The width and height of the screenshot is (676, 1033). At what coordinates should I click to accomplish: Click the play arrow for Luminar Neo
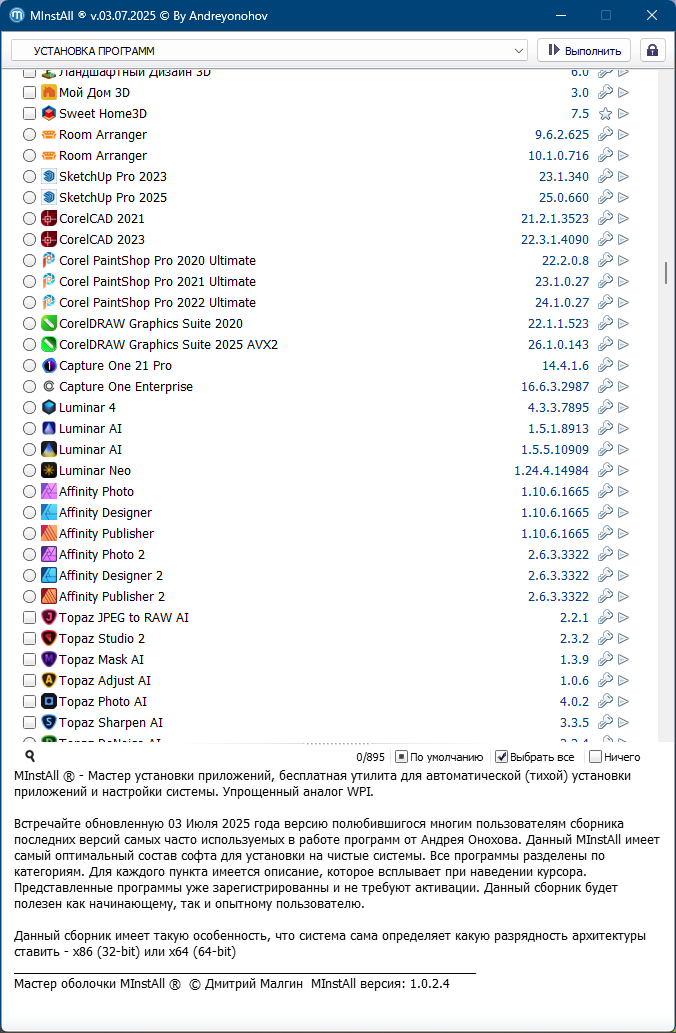(x=623, y=470)
